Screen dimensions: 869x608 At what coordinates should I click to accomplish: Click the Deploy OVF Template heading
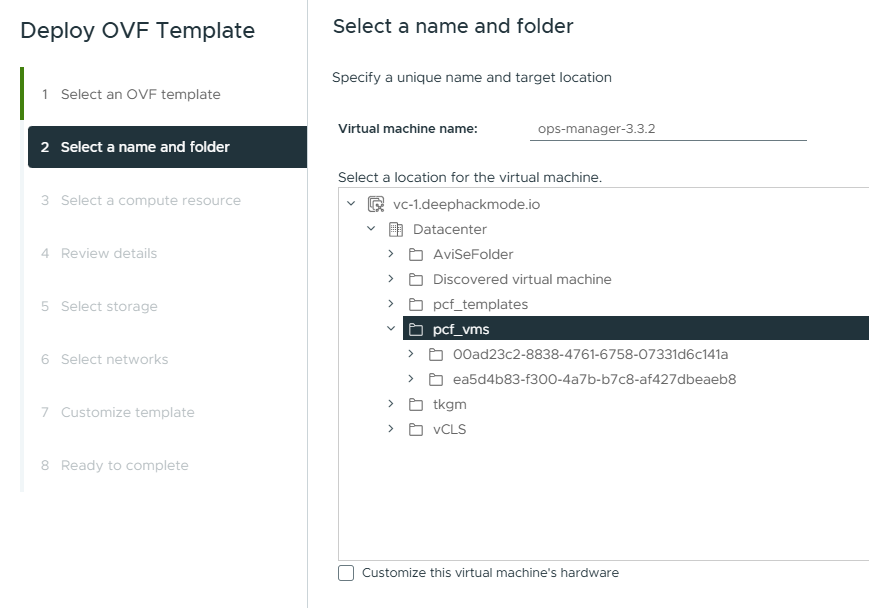point(137,30)
